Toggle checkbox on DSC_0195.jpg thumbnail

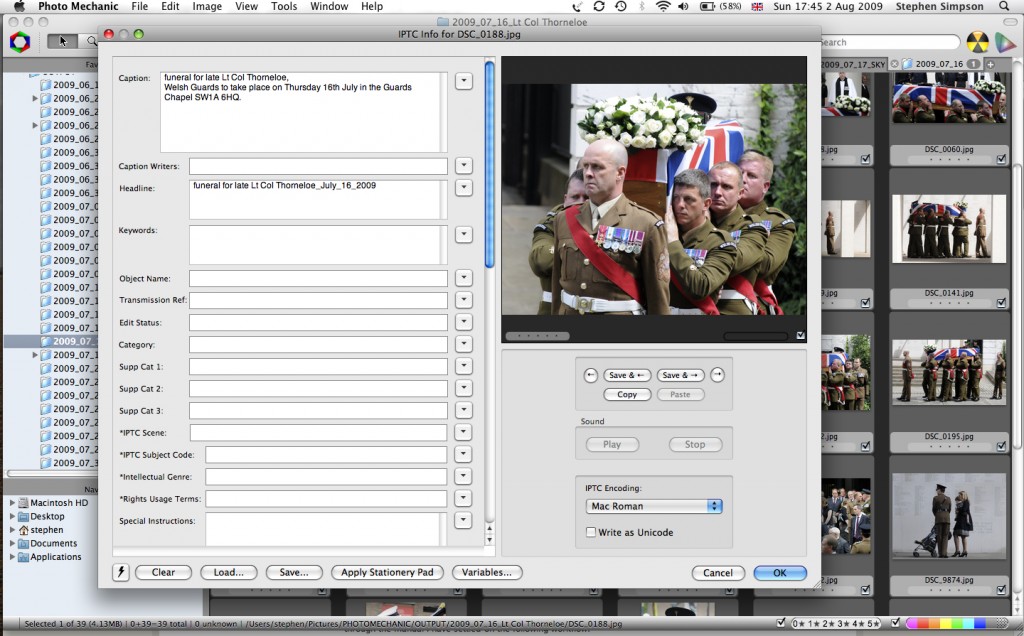pos(1001,446)
